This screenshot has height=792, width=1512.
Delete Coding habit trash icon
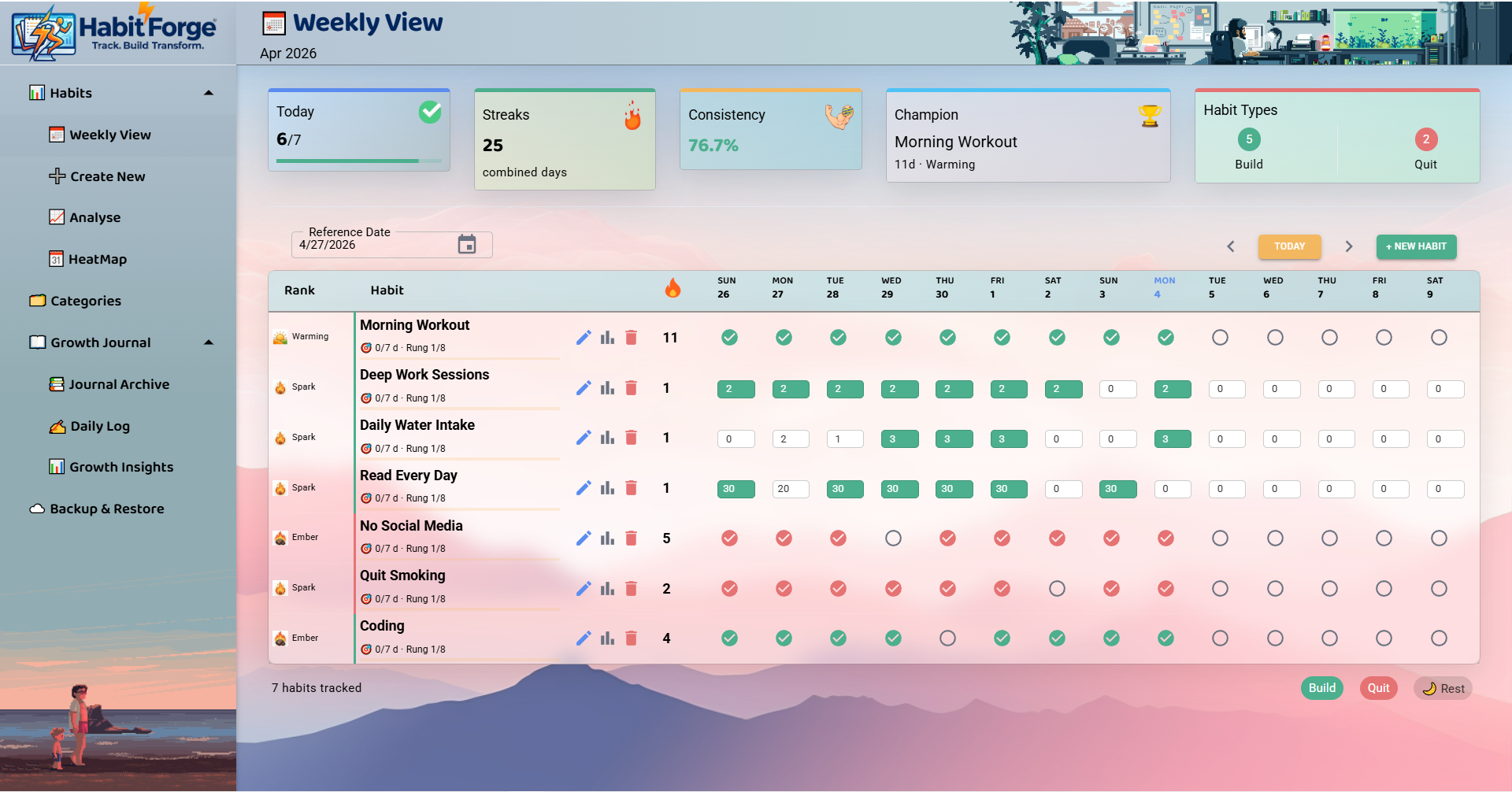pyautogui.click(x=631, y=638)
